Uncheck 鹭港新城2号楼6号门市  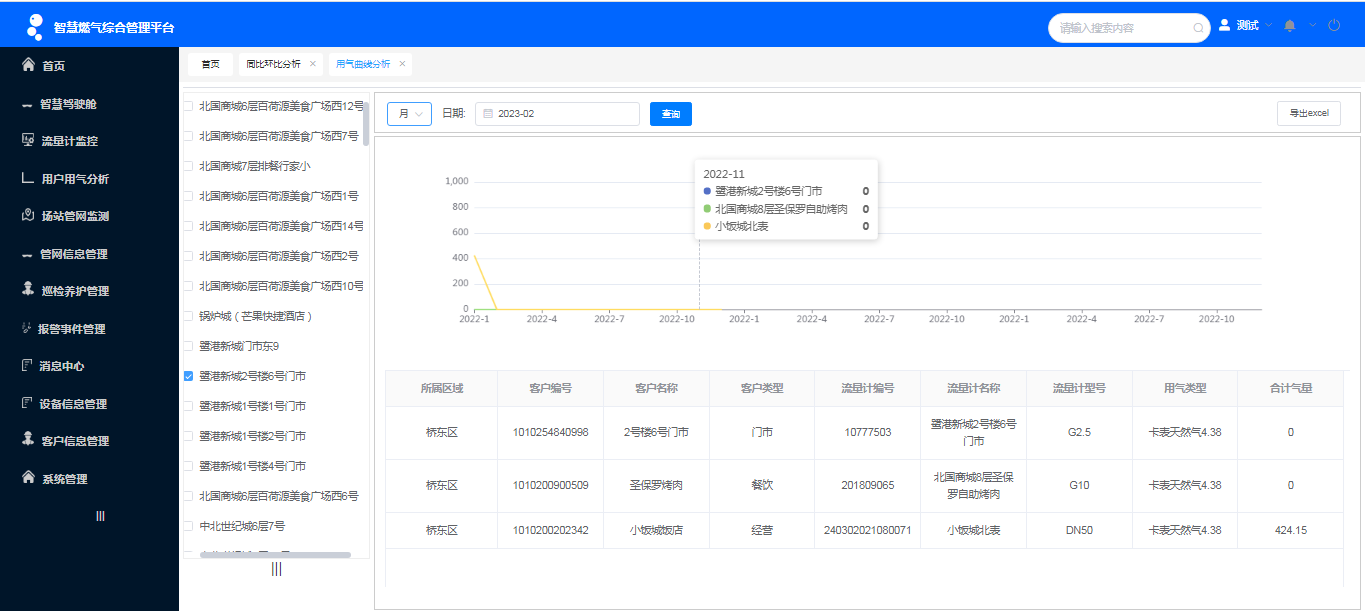point(188,376)
